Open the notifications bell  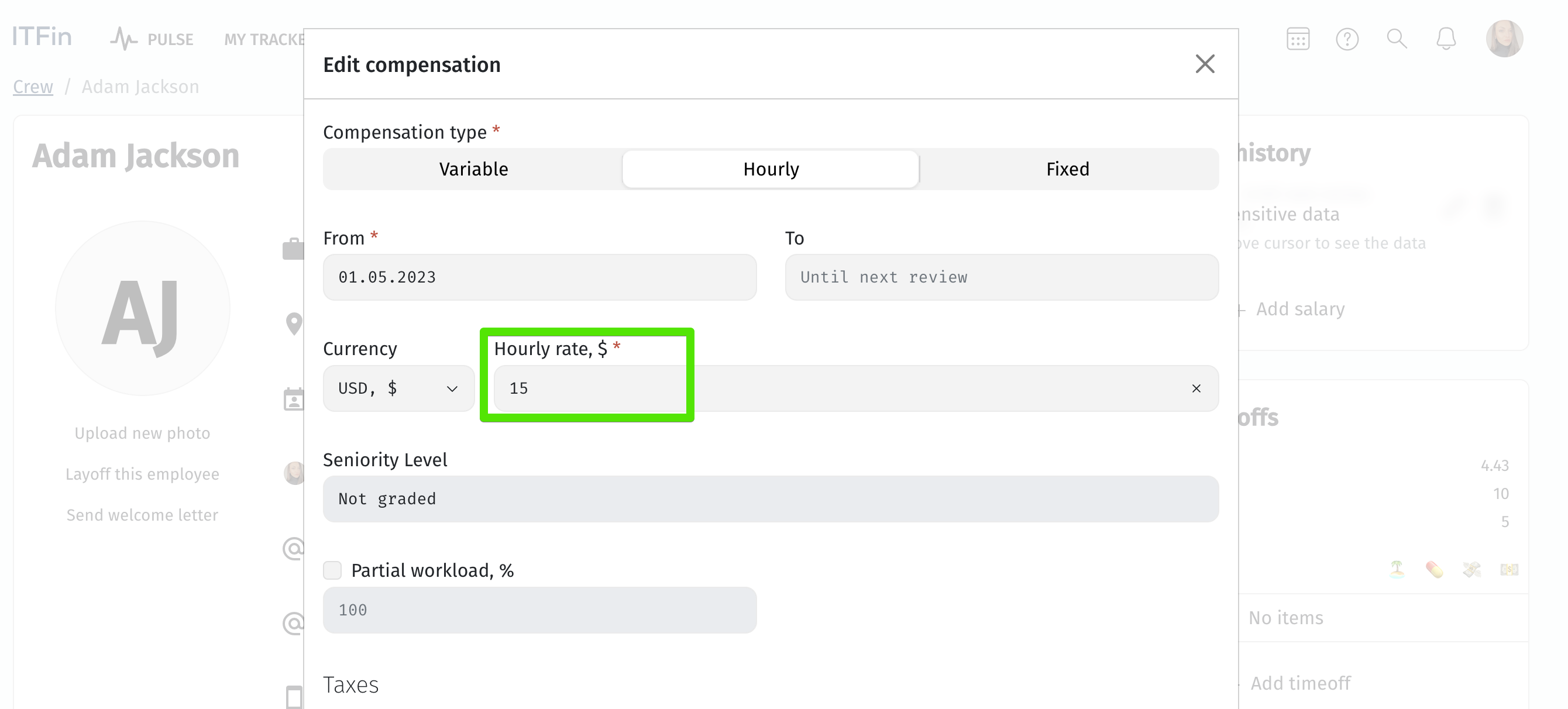point(1446,39)
